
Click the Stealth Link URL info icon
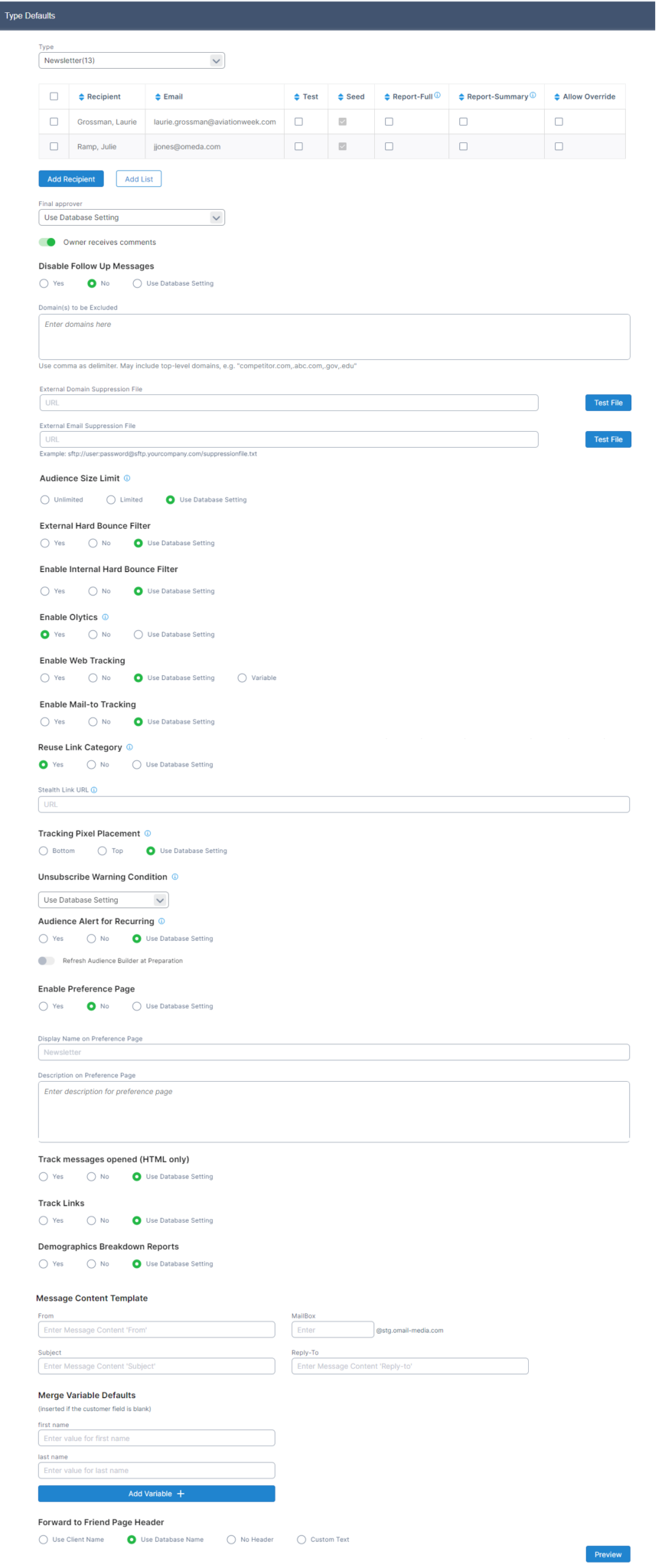click(94, 789)
